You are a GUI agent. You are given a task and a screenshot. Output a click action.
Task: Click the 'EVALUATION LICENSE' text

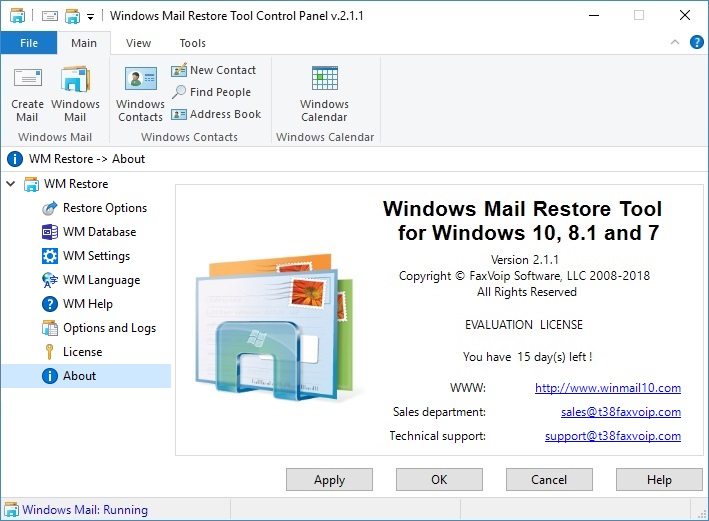coord(524,325)
